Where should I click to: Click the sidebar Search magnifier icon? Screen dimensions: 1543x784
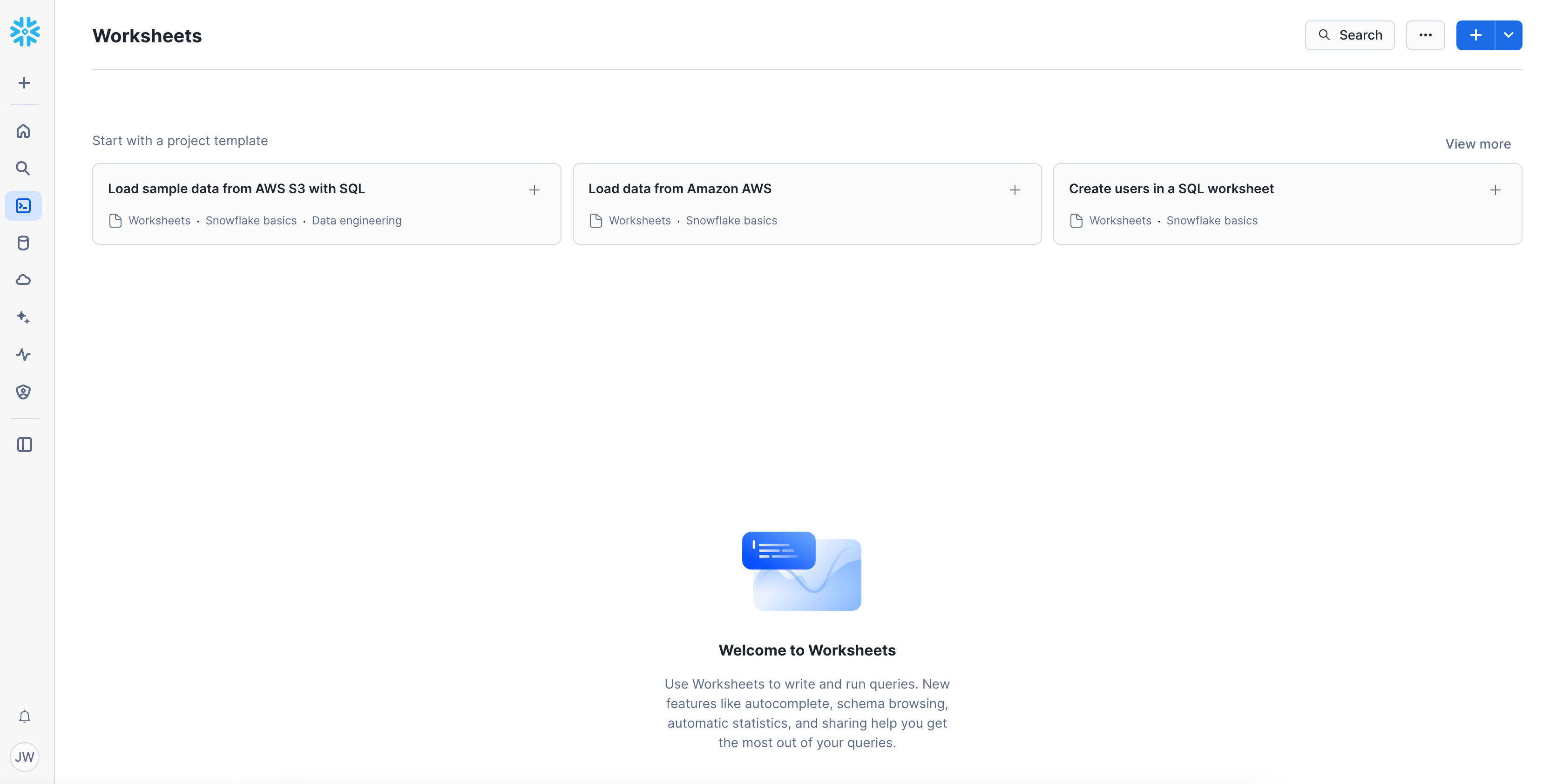point(23,169)
